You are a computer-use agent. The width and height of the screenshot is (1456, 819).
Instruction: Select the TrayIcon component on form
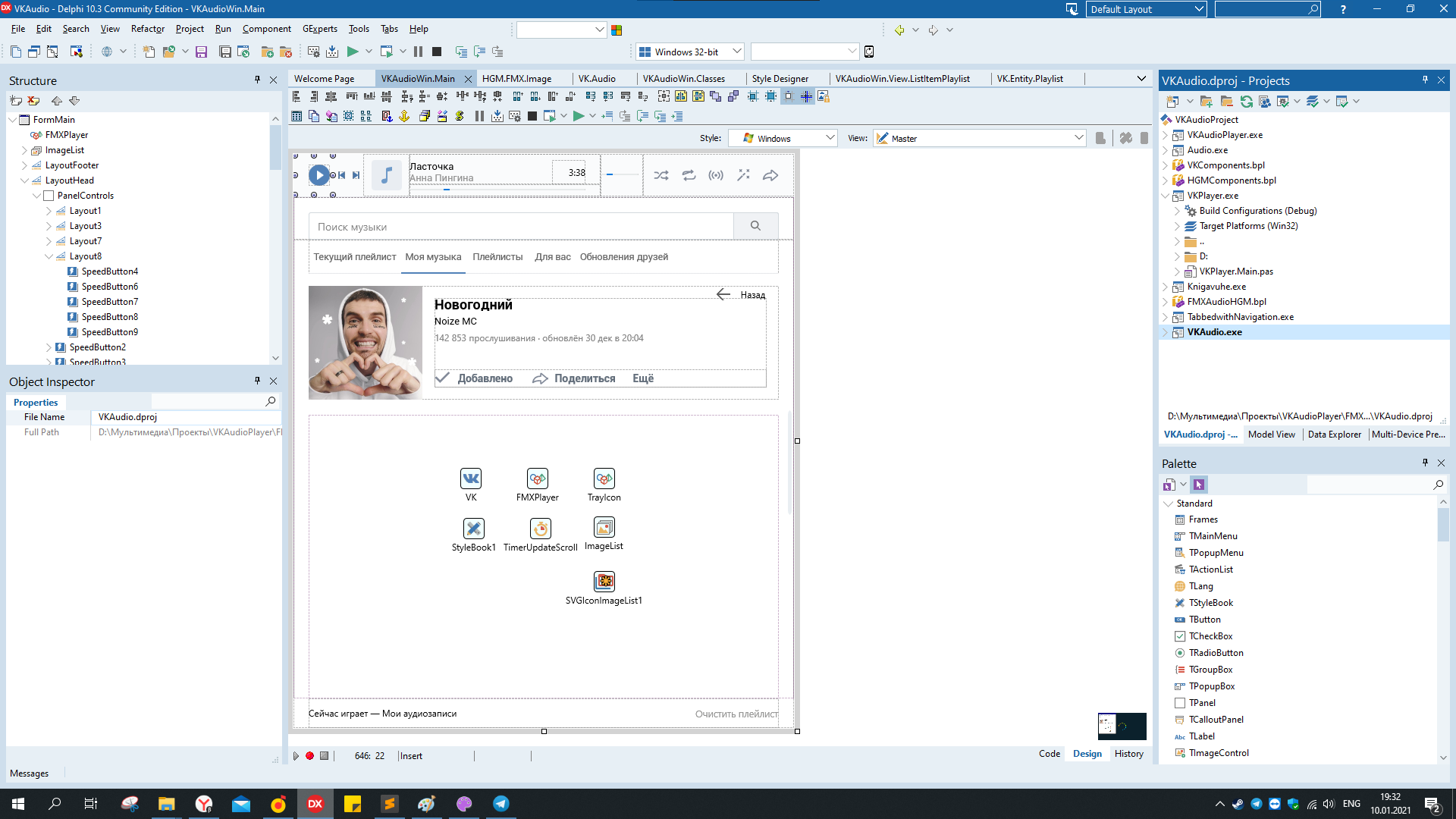point(604,479)
